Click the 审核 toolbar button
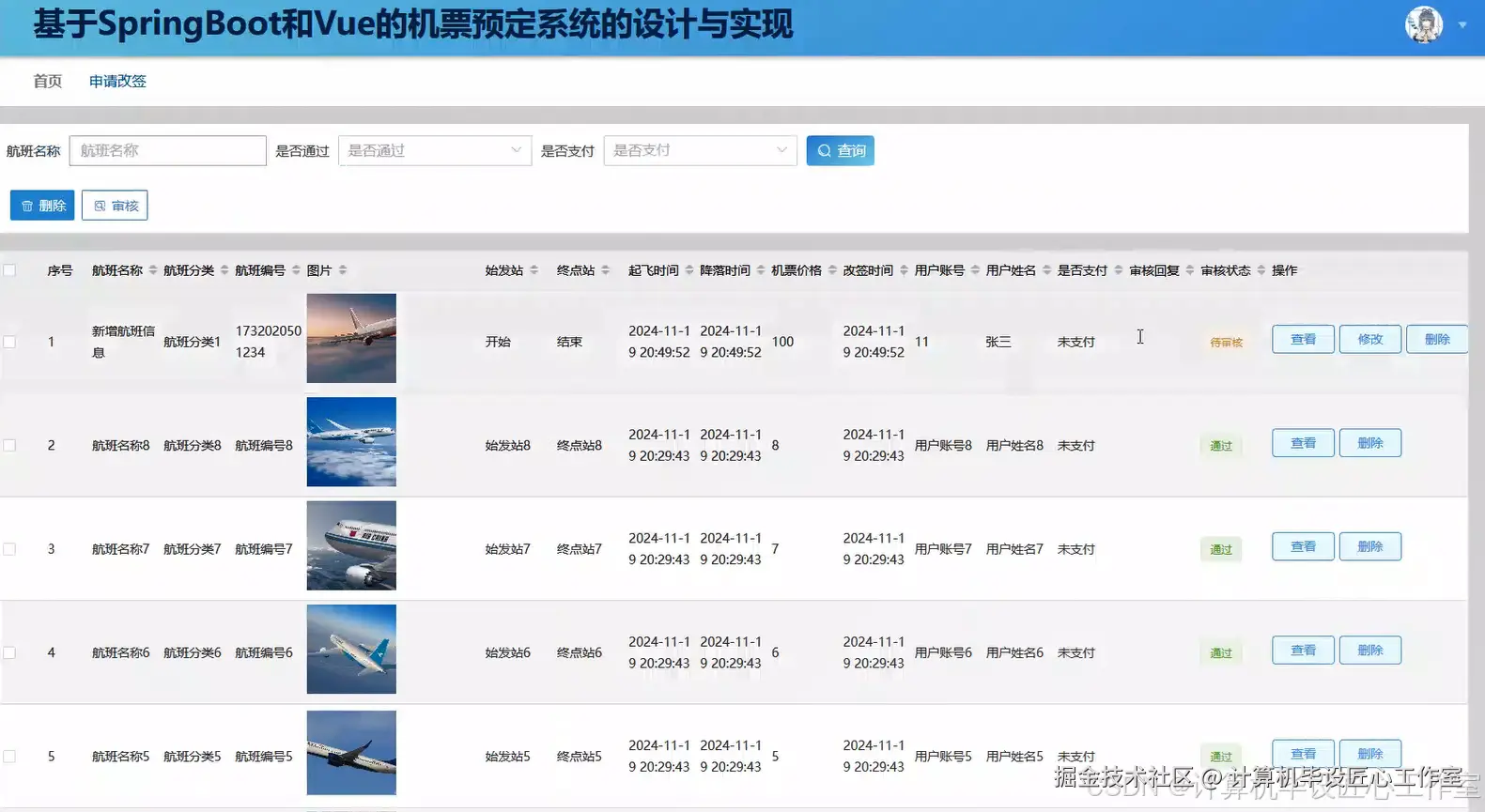Viewport: 1485px width, 812px height. (x=115, y=206)
